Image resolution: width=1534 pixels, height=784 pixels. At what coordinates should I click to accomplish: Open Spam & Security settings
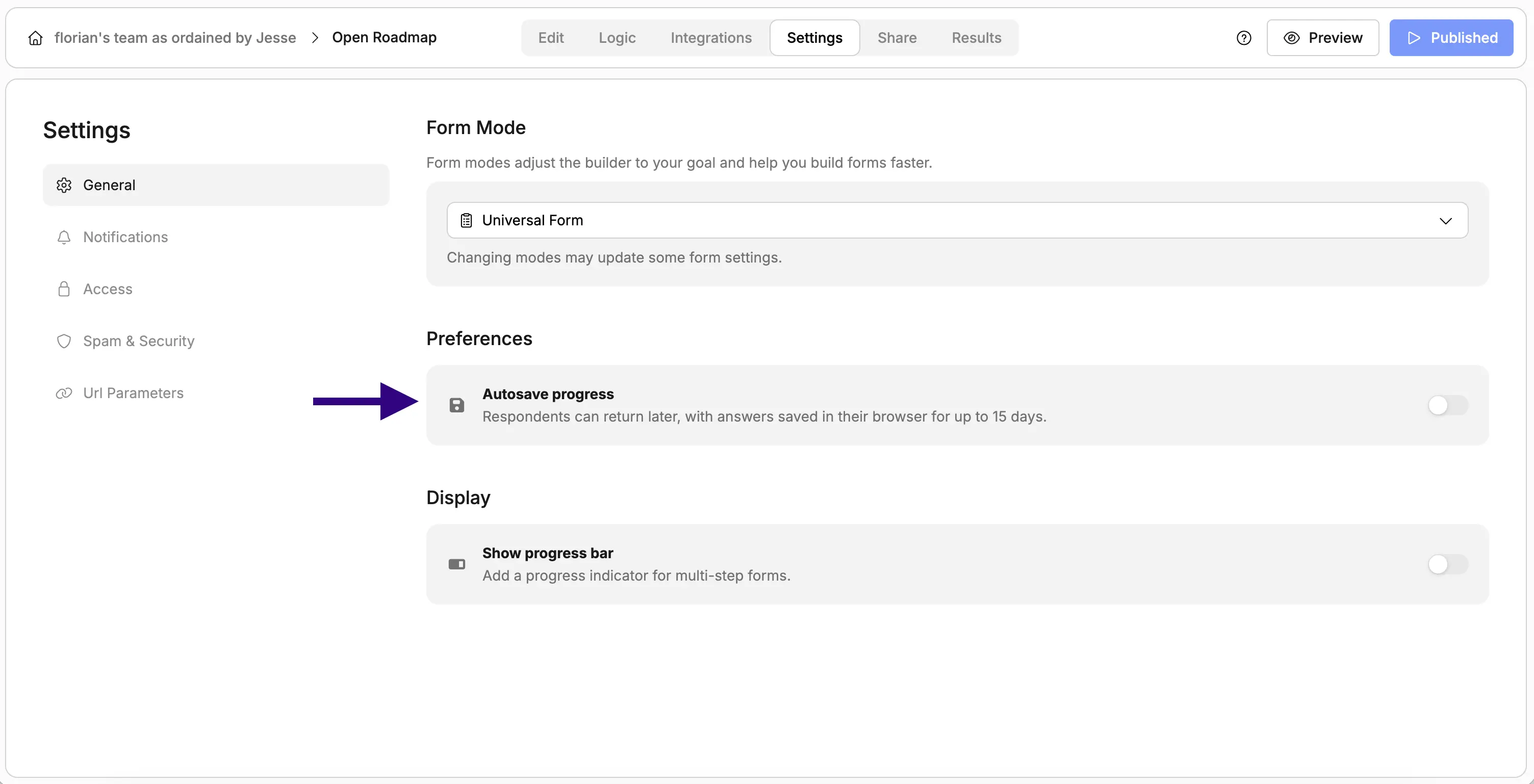(216, 341)
